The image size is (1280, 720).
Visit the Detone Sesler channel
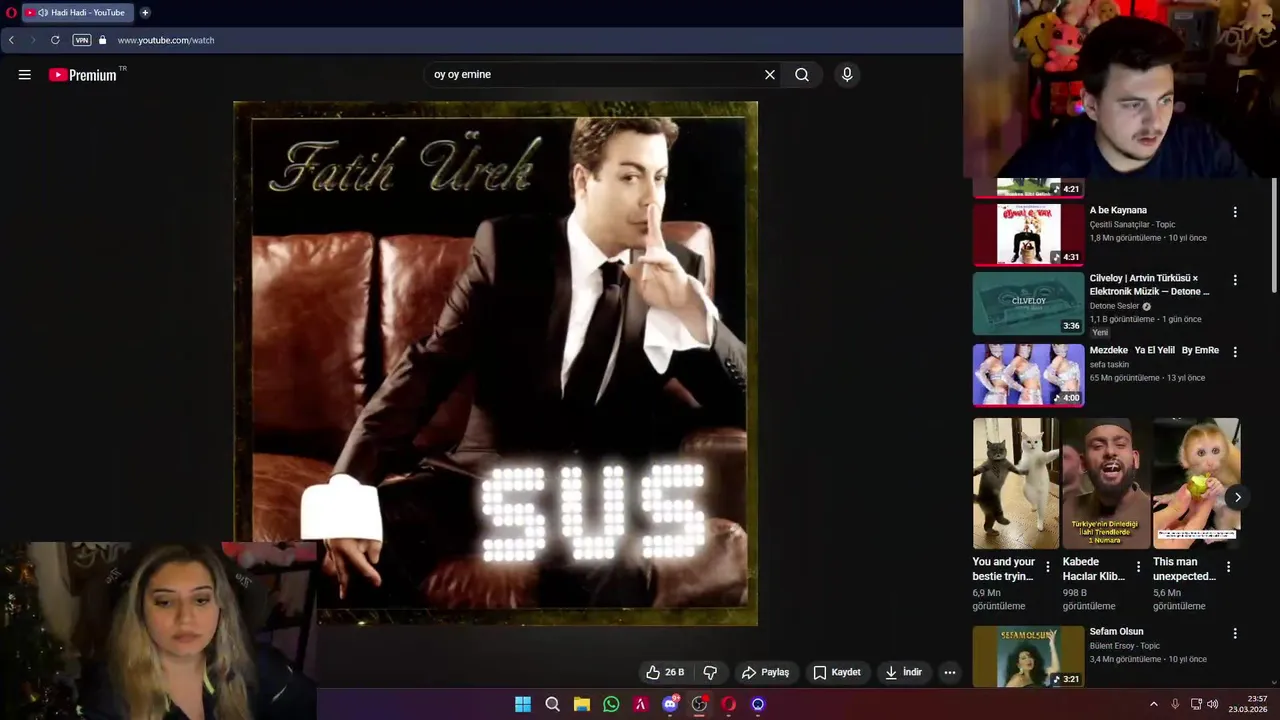pyautogui.click(x=1114, y=306)
